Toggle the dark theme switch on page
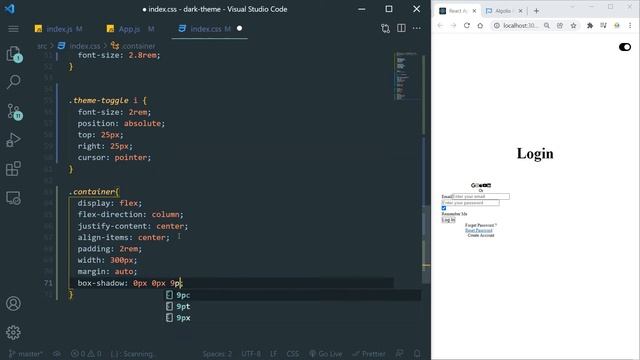Viewport: 640px width, 360px height. 625,47
